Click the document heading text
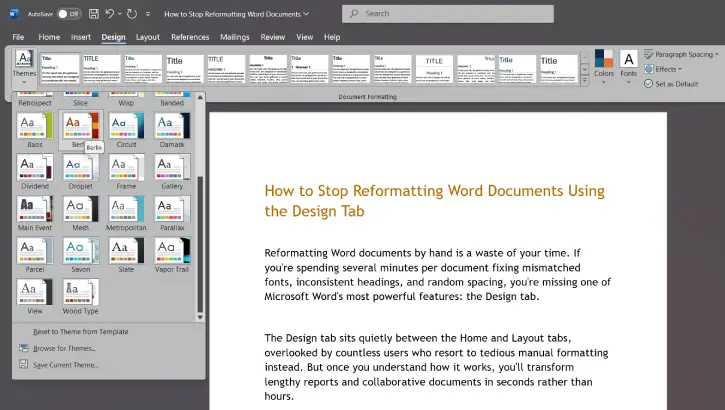Image resolution: width=725 pixels, height=410 pixels. (435, 201)
